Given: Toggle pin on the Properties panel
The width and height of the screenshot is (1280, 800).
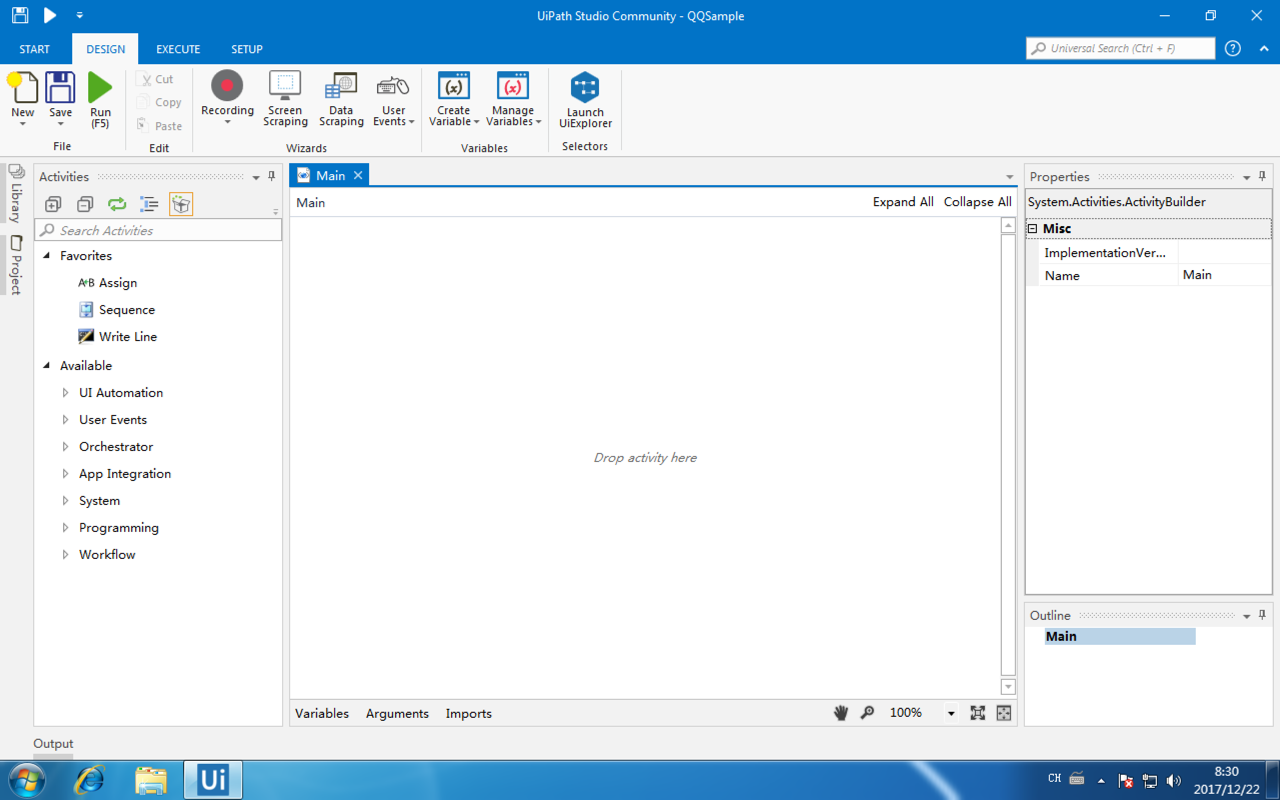Looking at the screenshot, I should pyautogui.click(x=1262, y=177).
